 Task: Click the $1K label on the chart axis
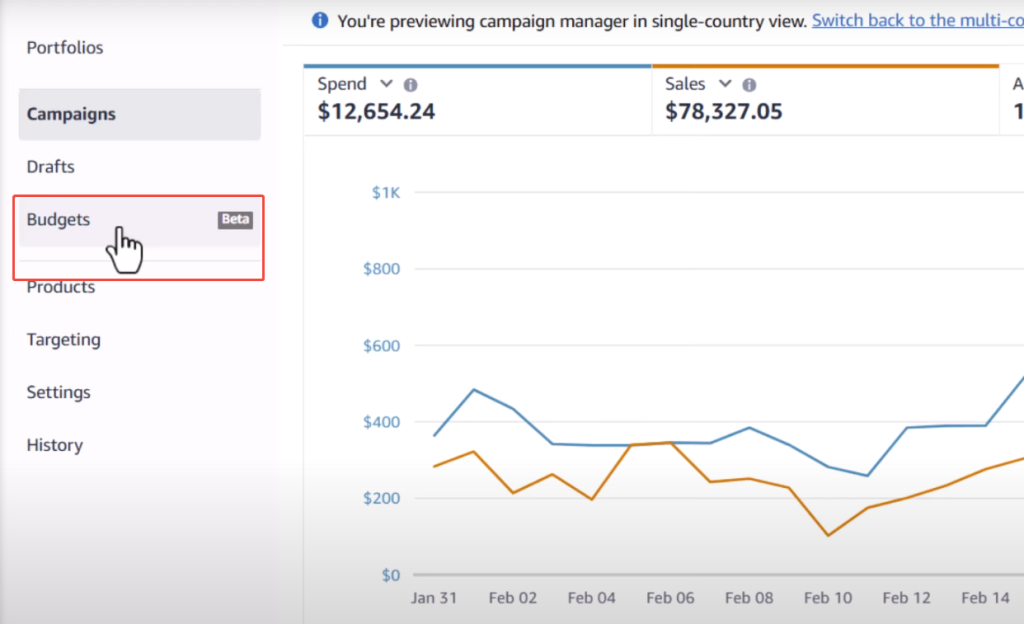[386, 192]
